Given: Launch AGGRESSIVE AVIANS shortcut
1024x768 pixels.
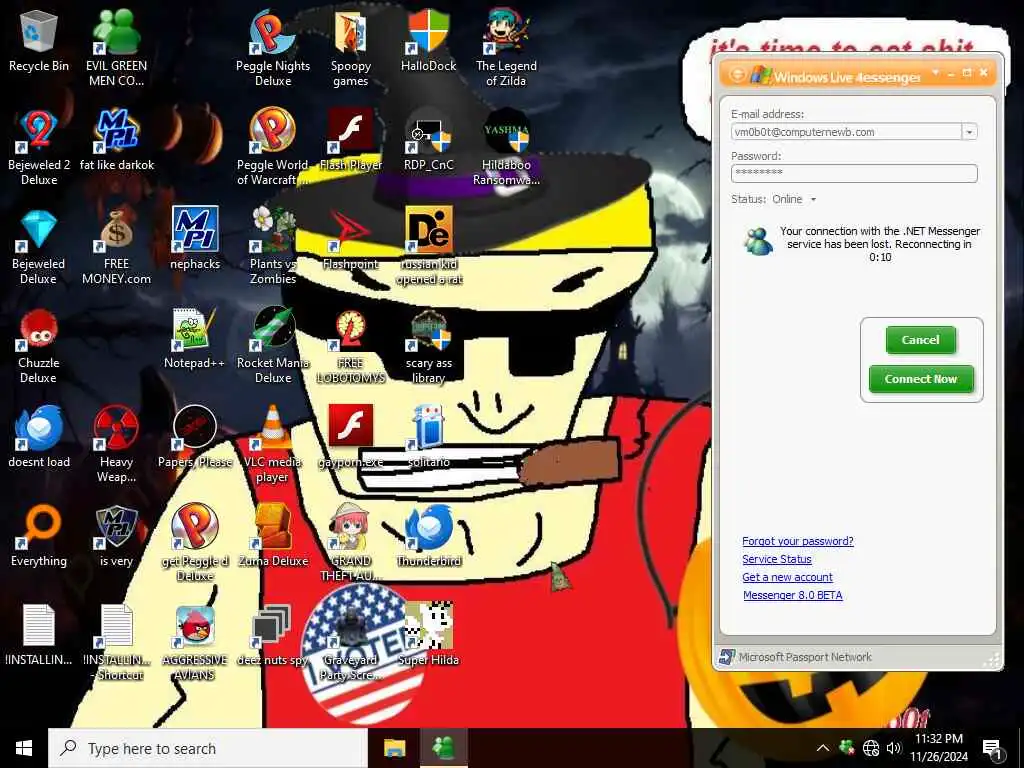Looking at the screenshot, I should click(195, 643).
